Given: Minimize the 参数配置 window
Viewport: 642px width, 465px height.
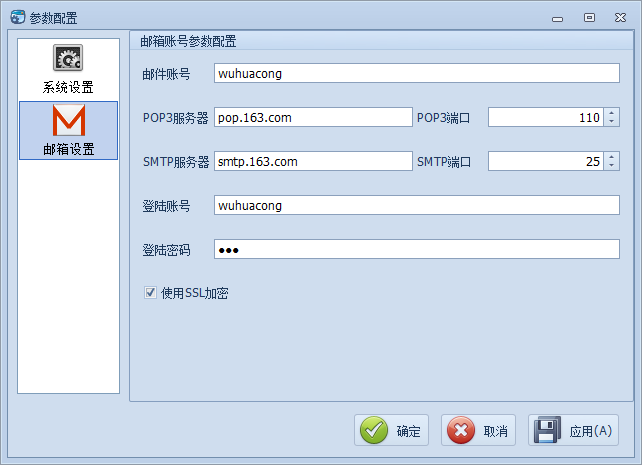Looking at the screenshot, I should click(557, 18).
